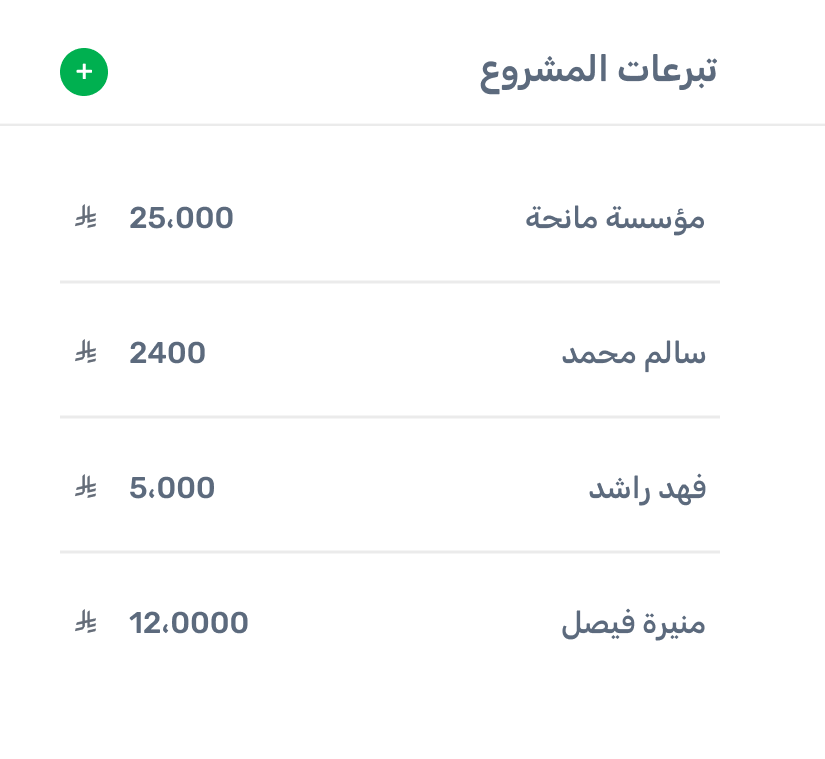Click the riyal symbol next to 25,000

tap(86, 217)
